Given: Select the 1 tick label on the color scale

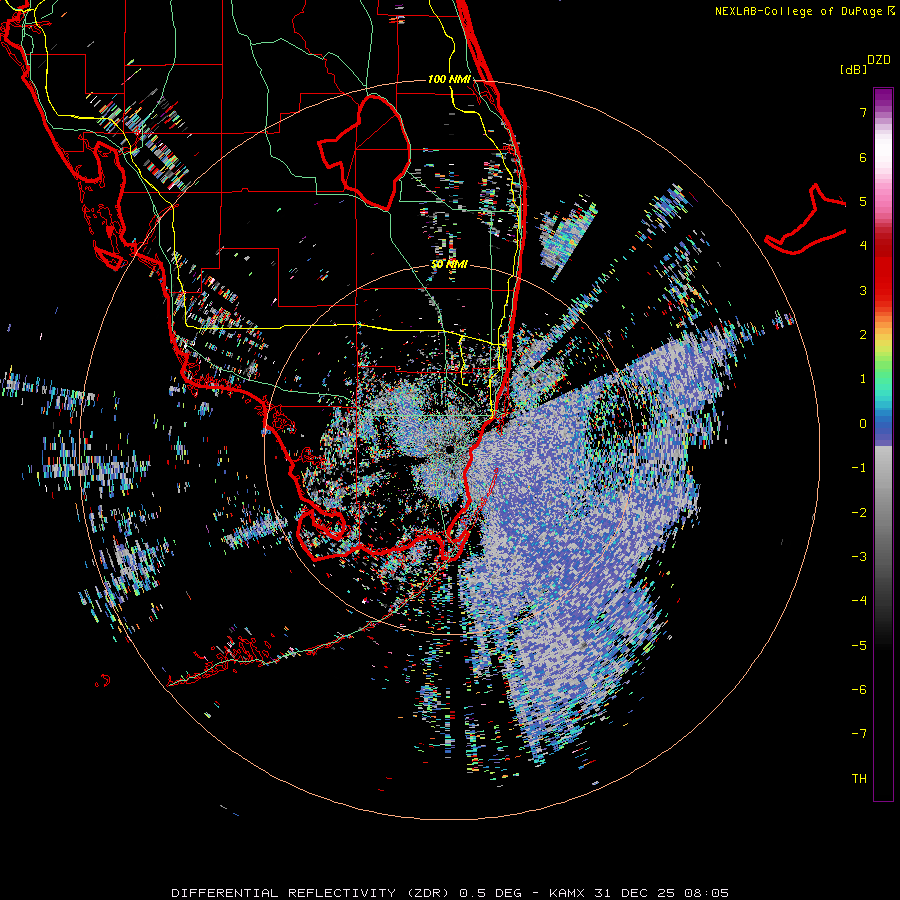Looking at the screenshot, I should pyautogui.click(x=863, y=379).
